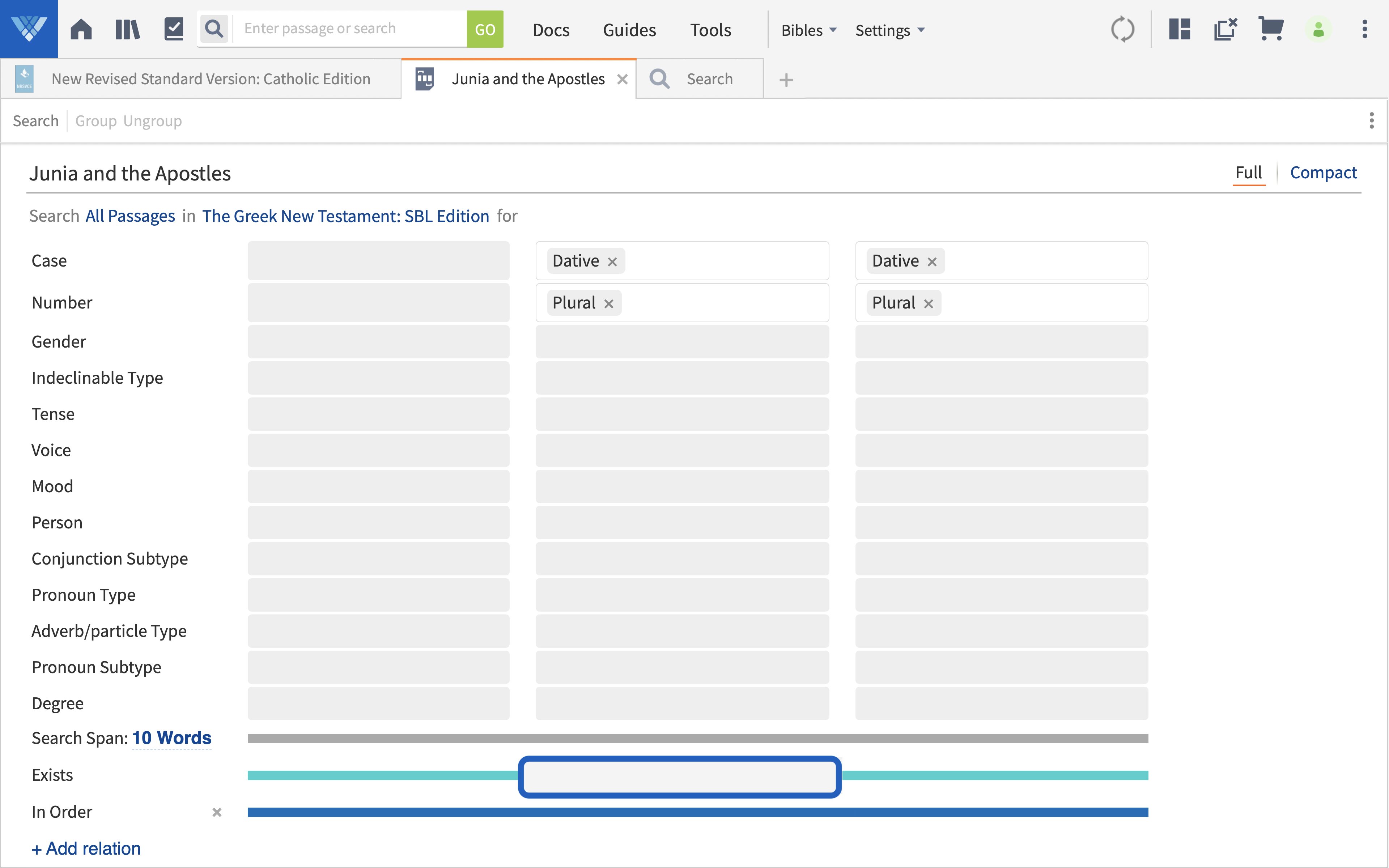This screenshot has width=1389, height=868.
Task: Click the first column Person field
Action: pos(378,522)
